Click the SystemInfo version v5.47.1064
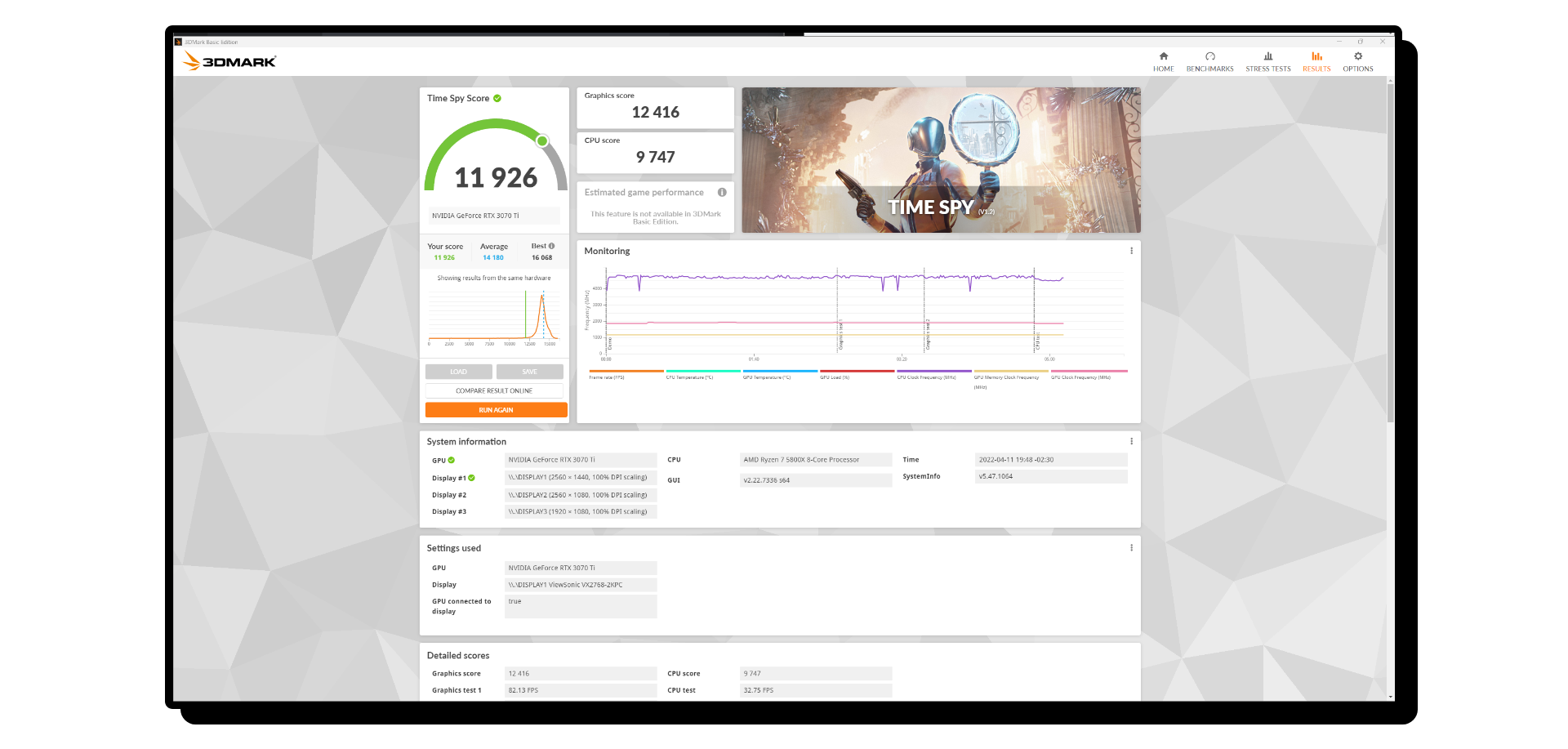 click(x=1051, y=476)
